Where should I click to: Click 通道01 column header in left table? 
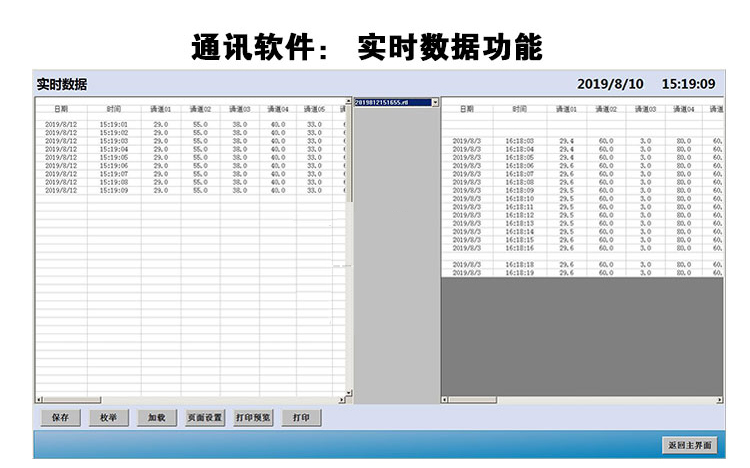[160, 108]
